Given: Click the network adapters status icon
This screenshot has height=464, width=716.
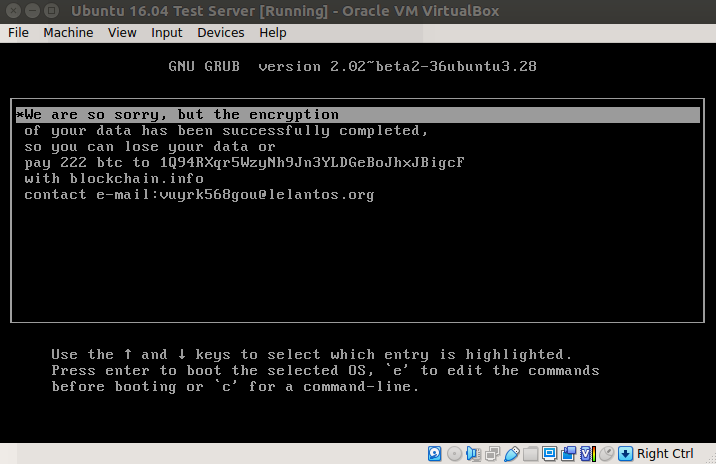Looking at the screenshot, I should [492, 453].
